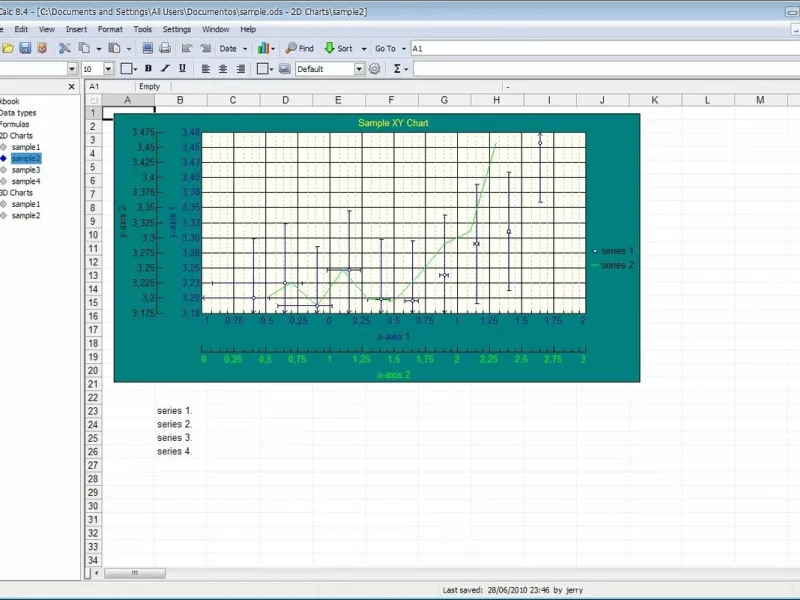Open the font size dropdown showing 10
The width and height of the screenshot is (800, 600).
pyautogui.click(x=108, y=68)
